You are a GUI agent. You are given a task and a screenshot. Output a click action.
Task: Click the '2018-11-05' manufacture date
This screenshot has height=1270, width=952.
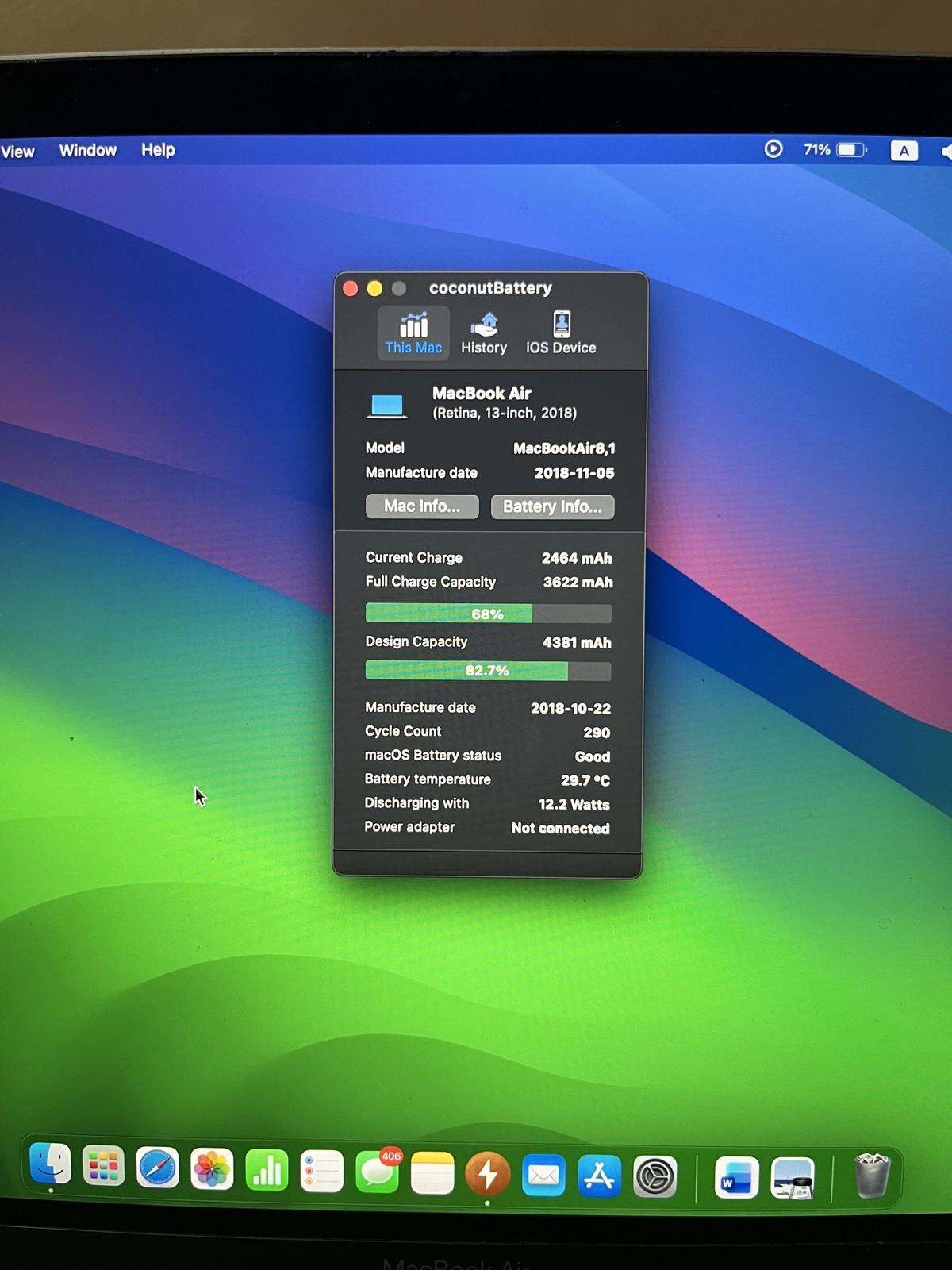click(574, 473)
